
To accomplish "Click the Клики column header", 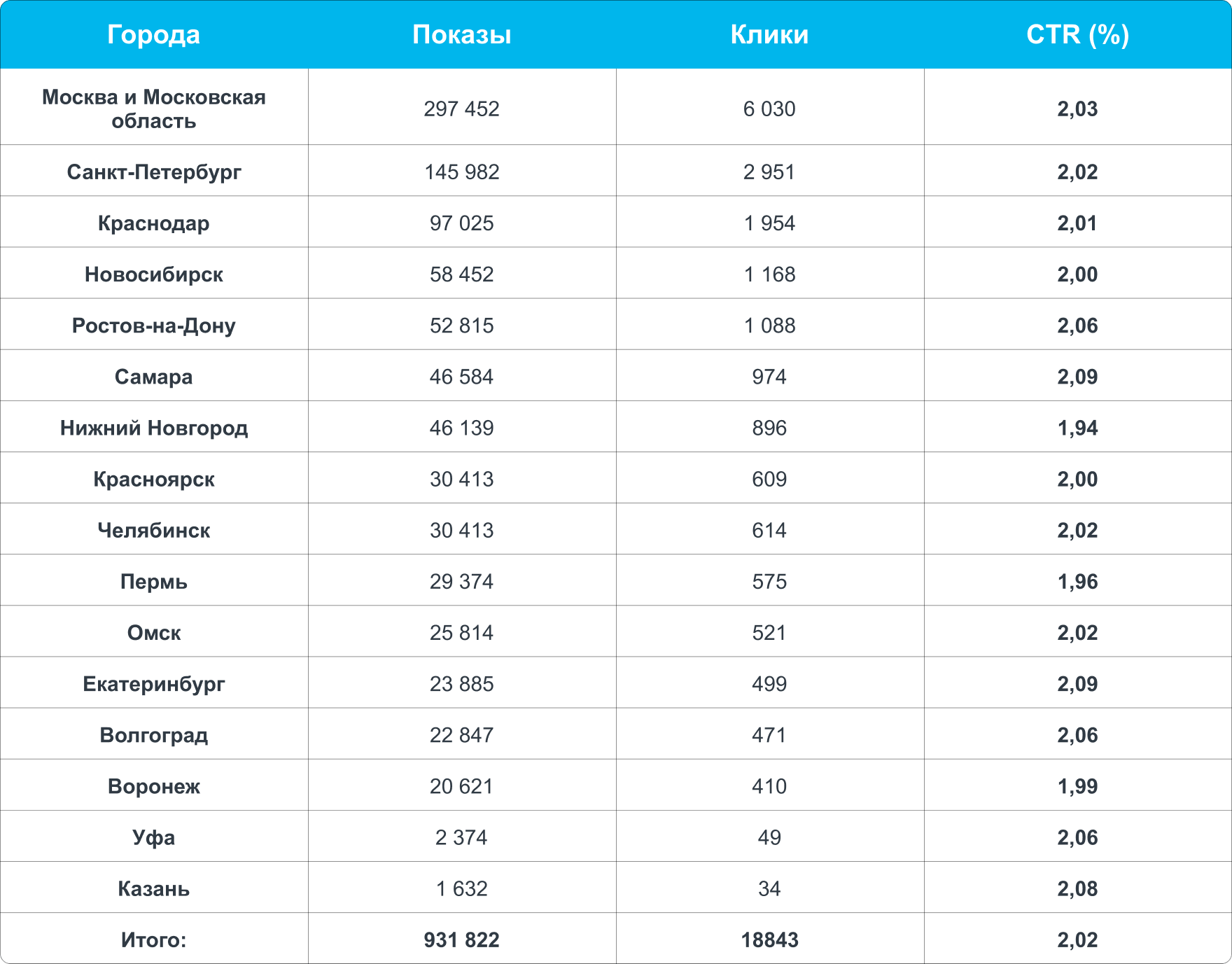I will pyautogui.click(x=769, y=34).
